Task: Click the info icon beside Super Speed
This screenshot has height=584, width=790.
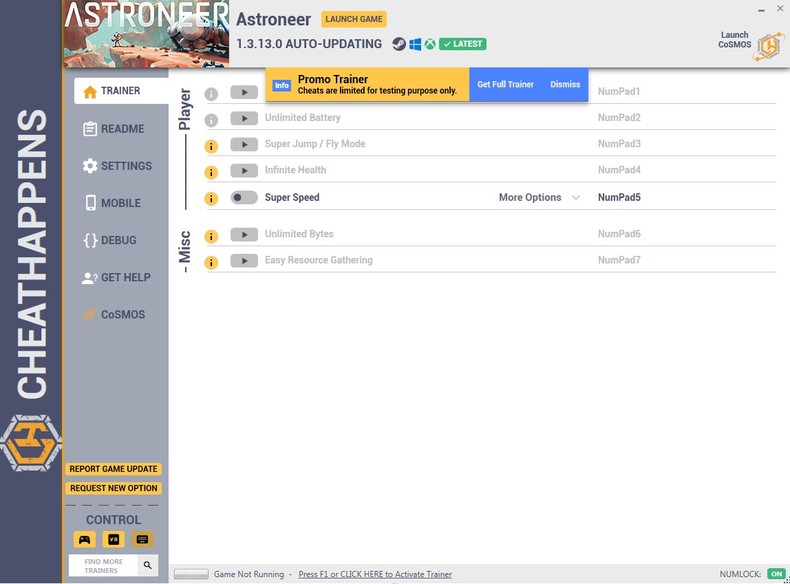Action: (211, 199)
